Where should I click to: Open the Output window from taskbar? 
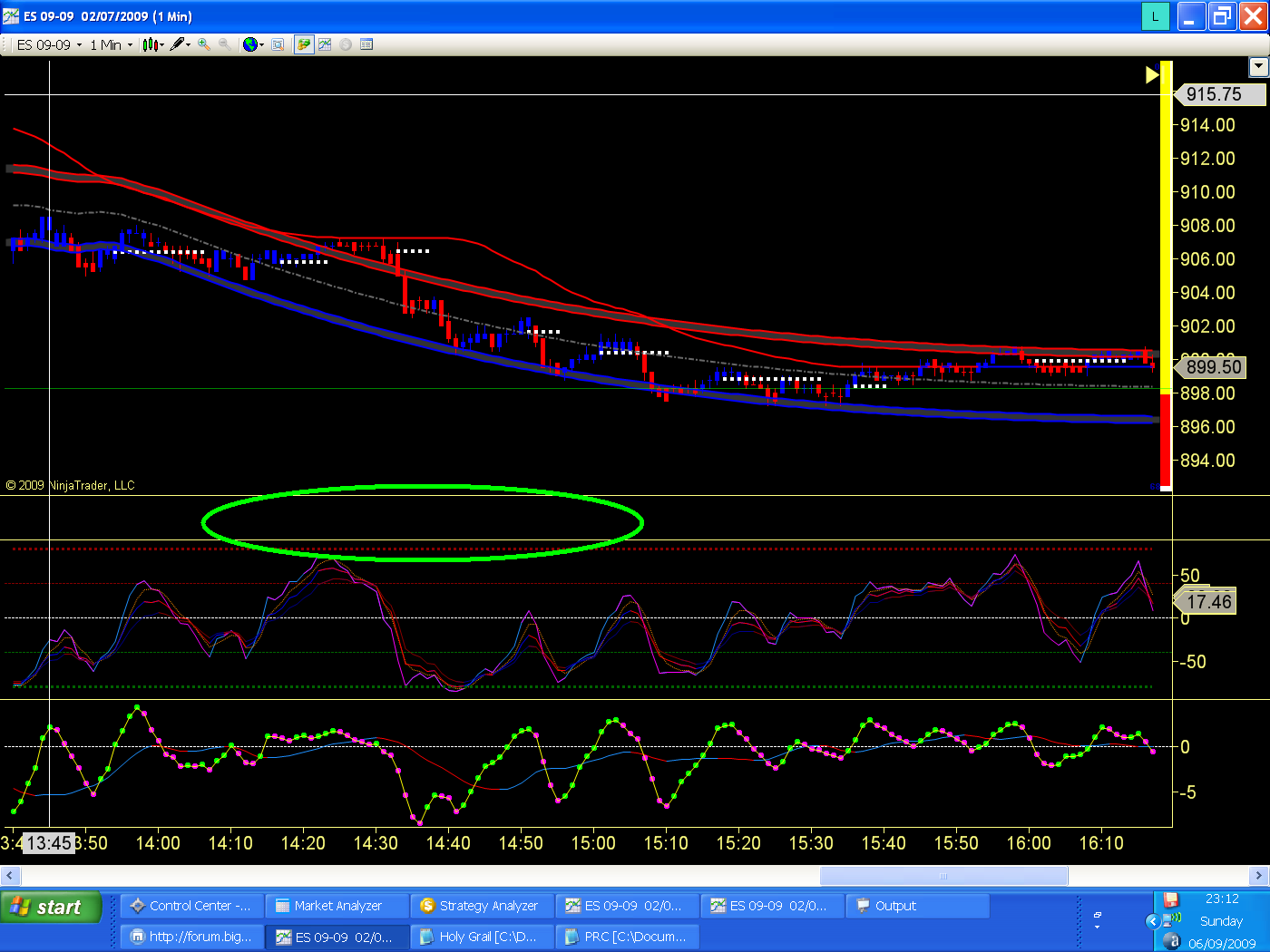point(917,906)
